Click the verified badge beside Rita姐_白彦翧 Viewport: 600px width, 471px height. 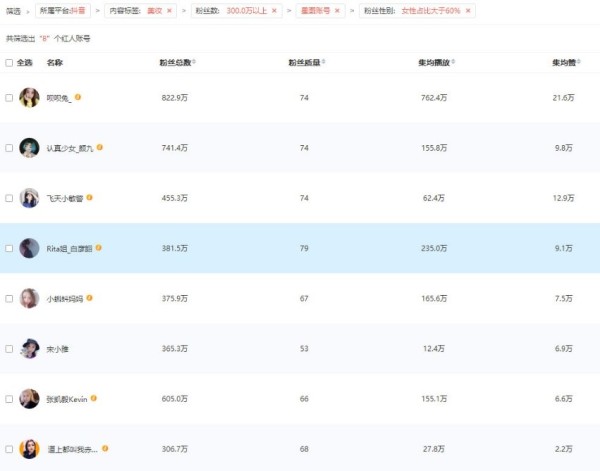98,247
